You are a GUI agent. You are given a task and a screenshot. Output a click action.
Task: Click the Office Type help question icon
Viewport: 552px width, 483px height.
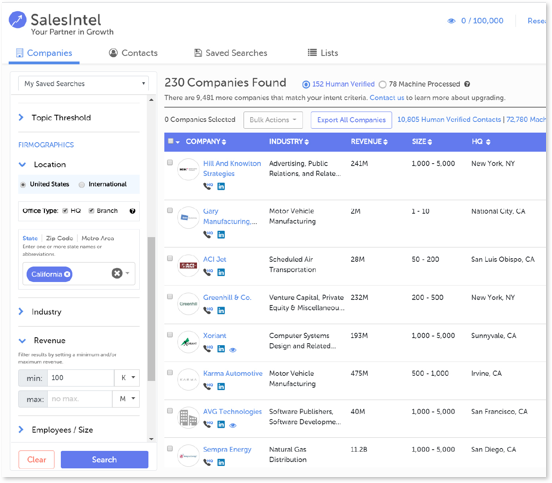coord(132,211)
